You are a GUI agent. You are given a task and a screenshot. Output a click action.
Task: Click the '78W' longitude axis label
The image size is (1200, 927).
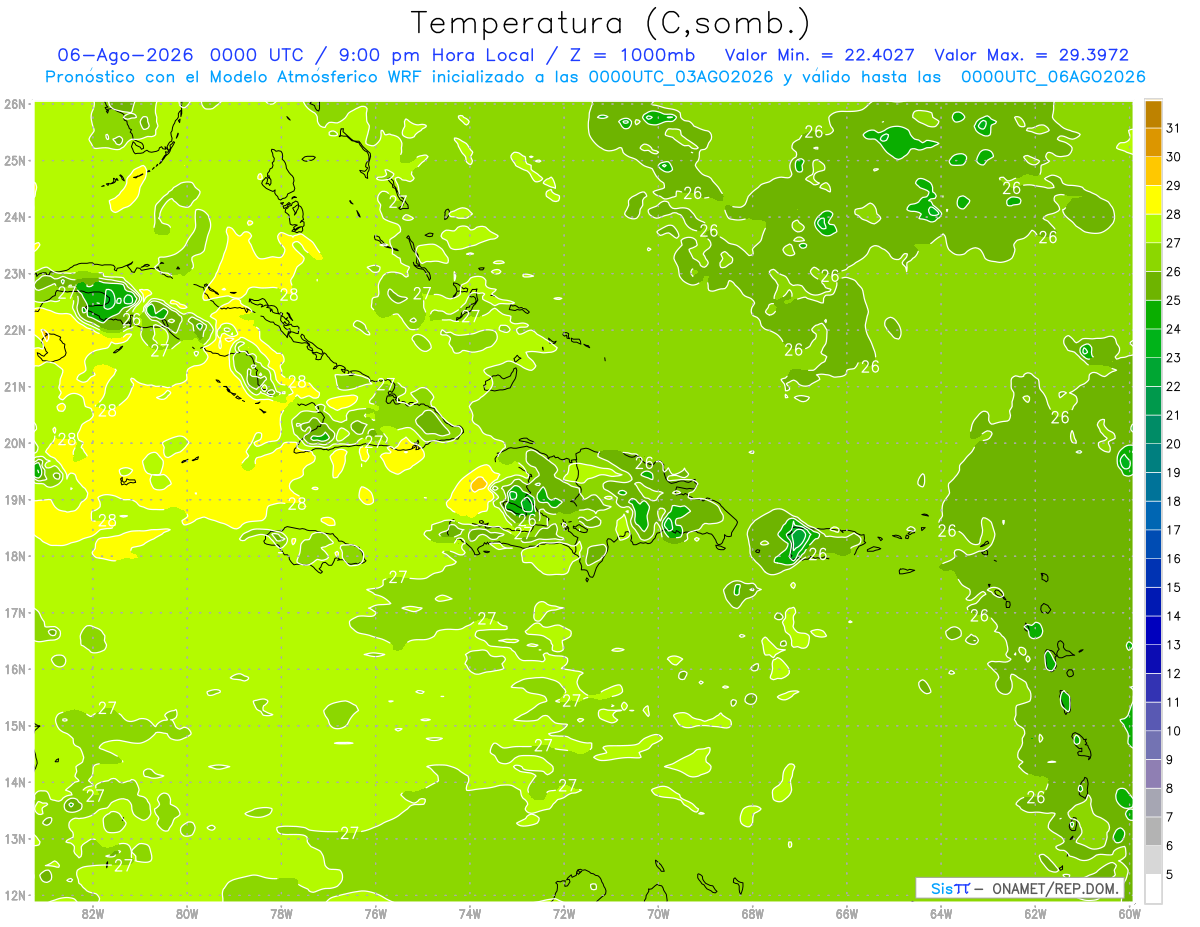pyautogui.click(x=281, y=914)
